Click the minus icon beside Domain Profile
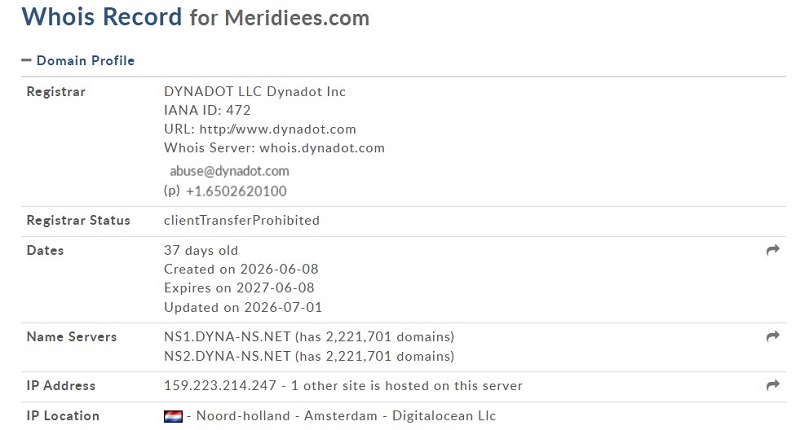The image size is (800, 430). click(26, 60)
